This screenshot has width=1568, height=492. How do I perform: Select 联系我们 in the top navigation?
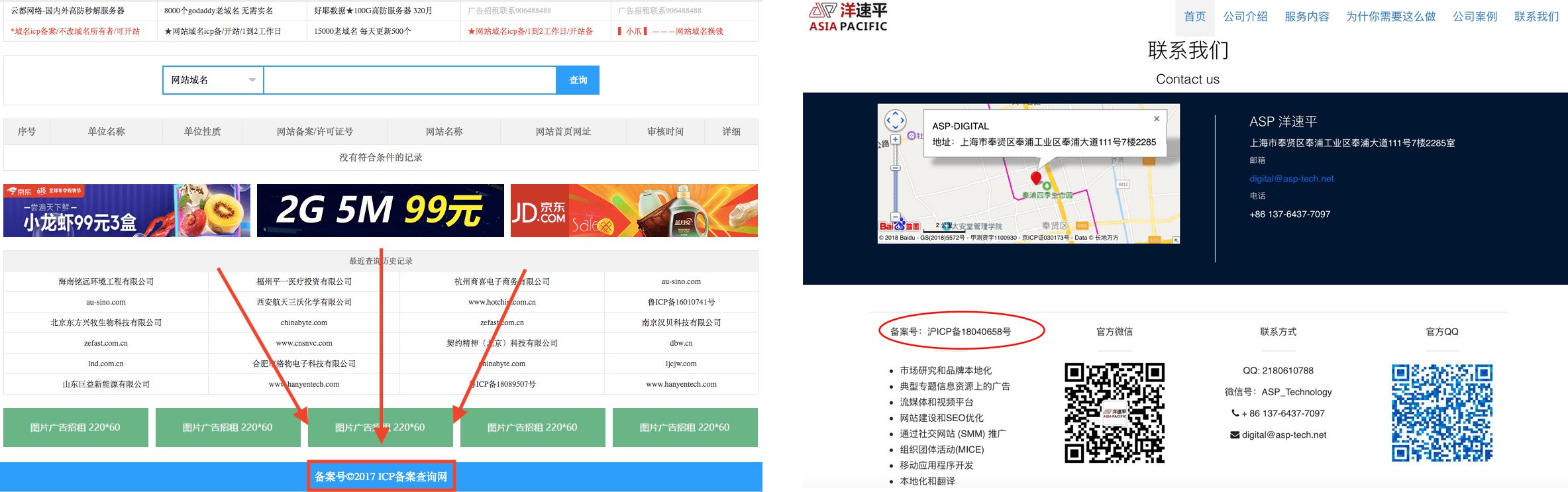tap(1536, 17)
